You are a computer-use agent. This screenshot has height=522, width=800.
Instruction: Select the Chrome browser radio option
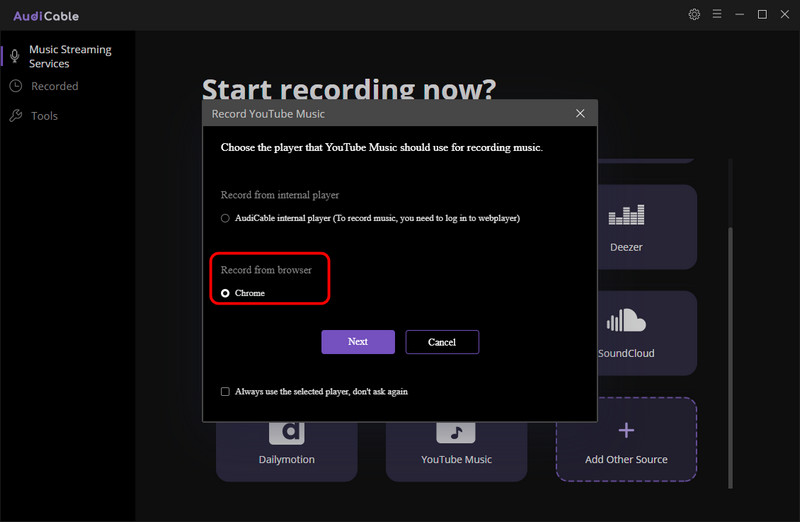(225, 293)
